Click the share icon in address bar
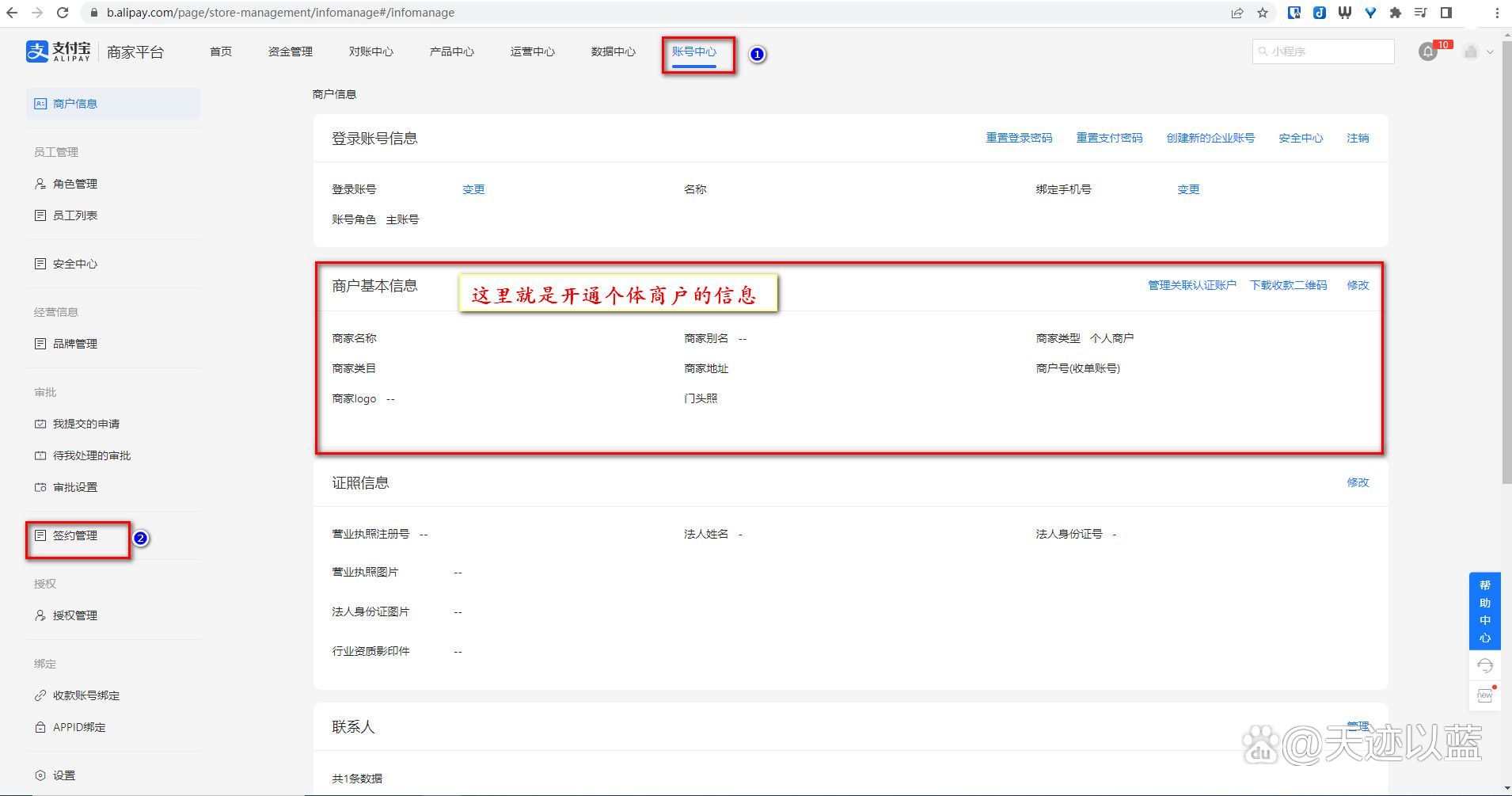Viewport: 1512px width, 796px height. (1237, 13)
